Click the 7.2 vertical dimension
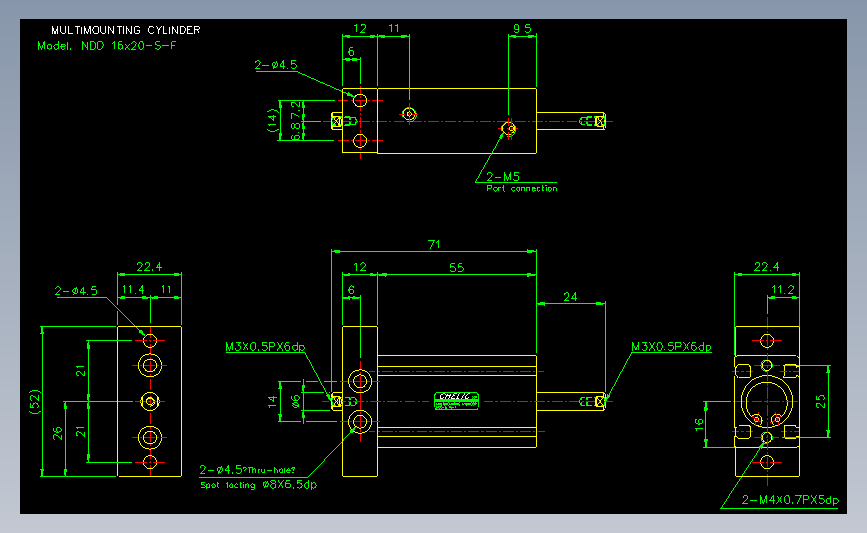Image resolution: width=867 pixels, height=533 pixels. pyautogui.click(x=296, y=110)
